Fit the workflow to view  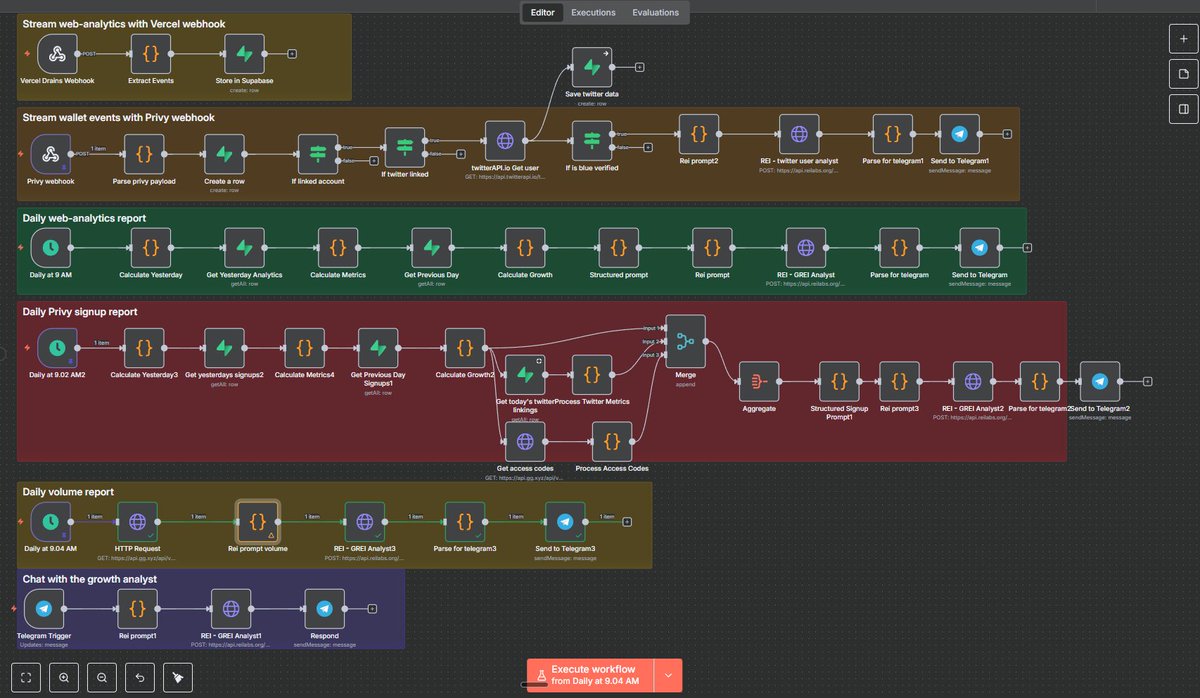click(24, 677)
